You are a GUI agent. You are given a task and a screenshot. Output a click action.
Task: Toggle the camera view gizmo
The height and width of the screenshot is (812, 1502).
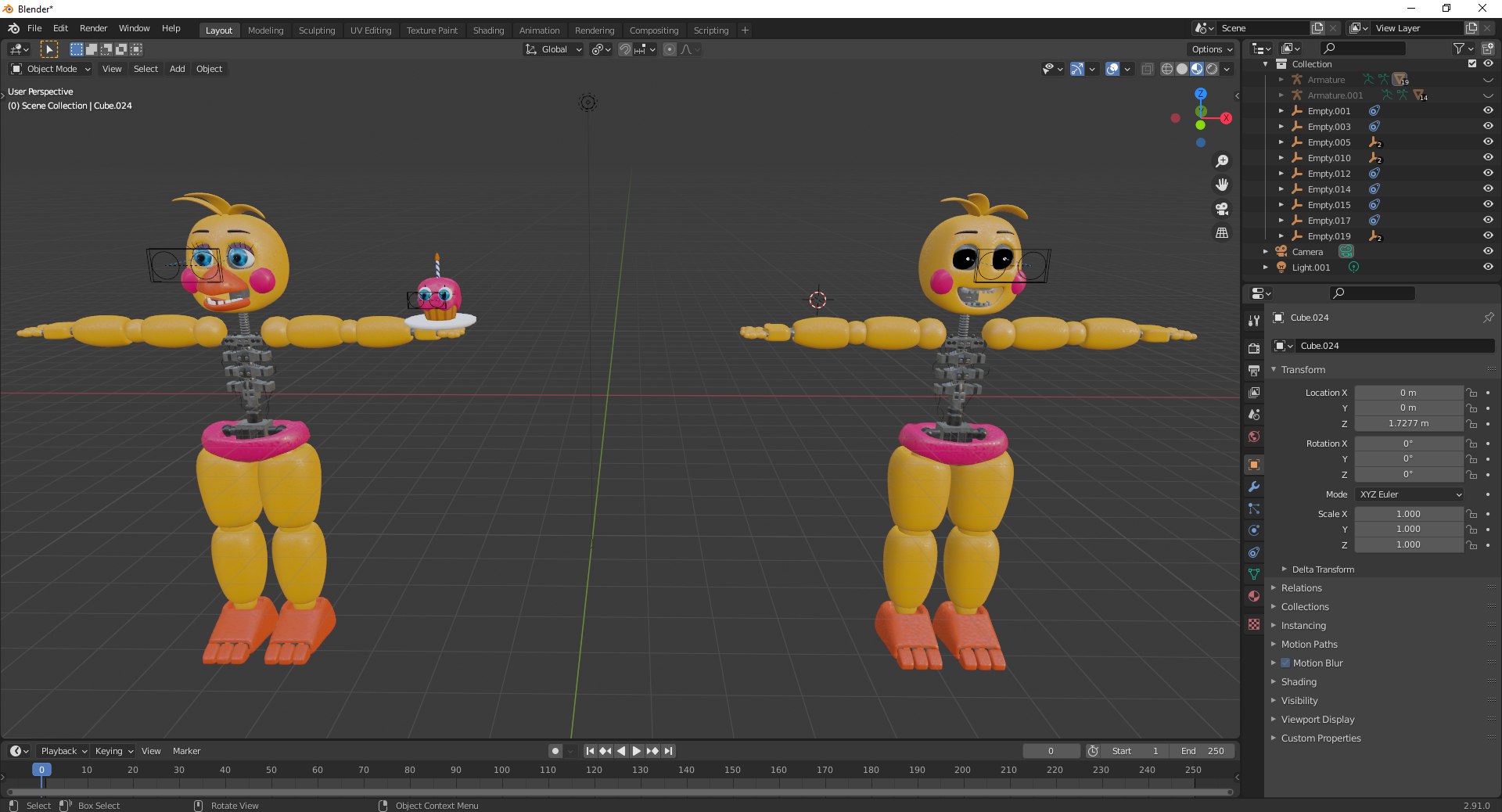(x=1222, y=209)
